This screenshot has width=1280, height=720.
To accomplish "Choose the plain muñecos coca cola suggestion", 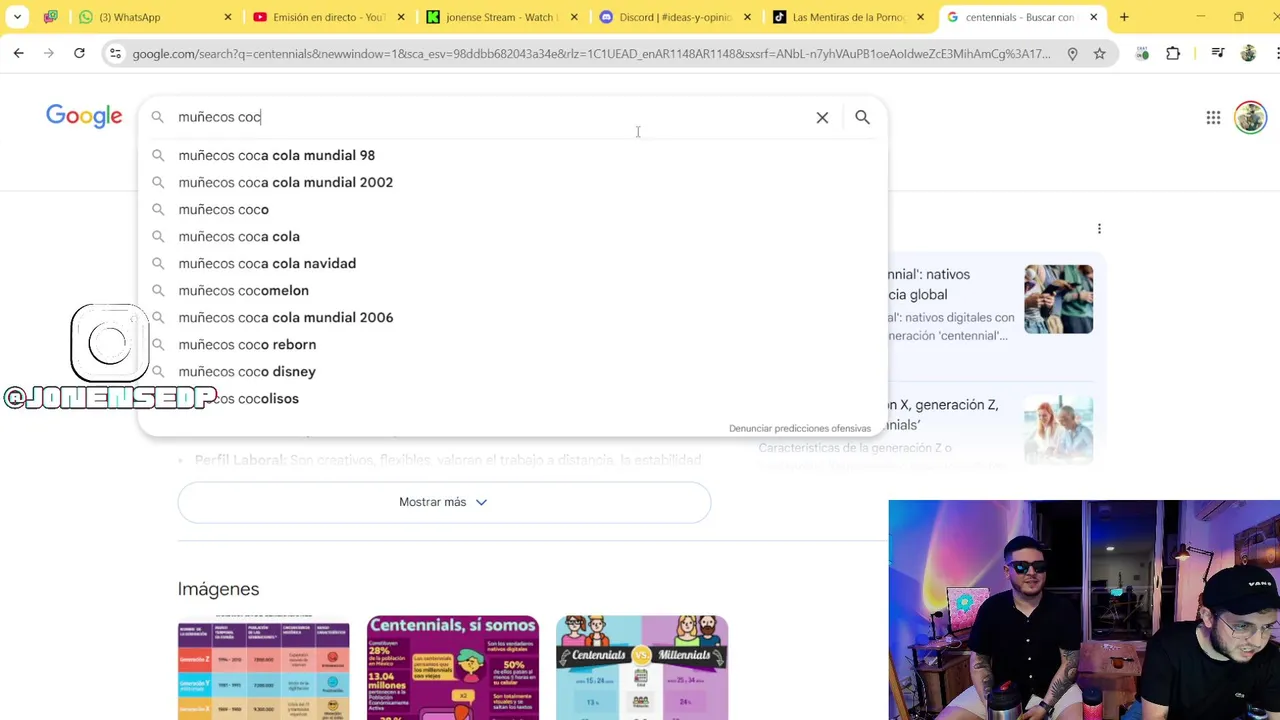I will 512,236.
